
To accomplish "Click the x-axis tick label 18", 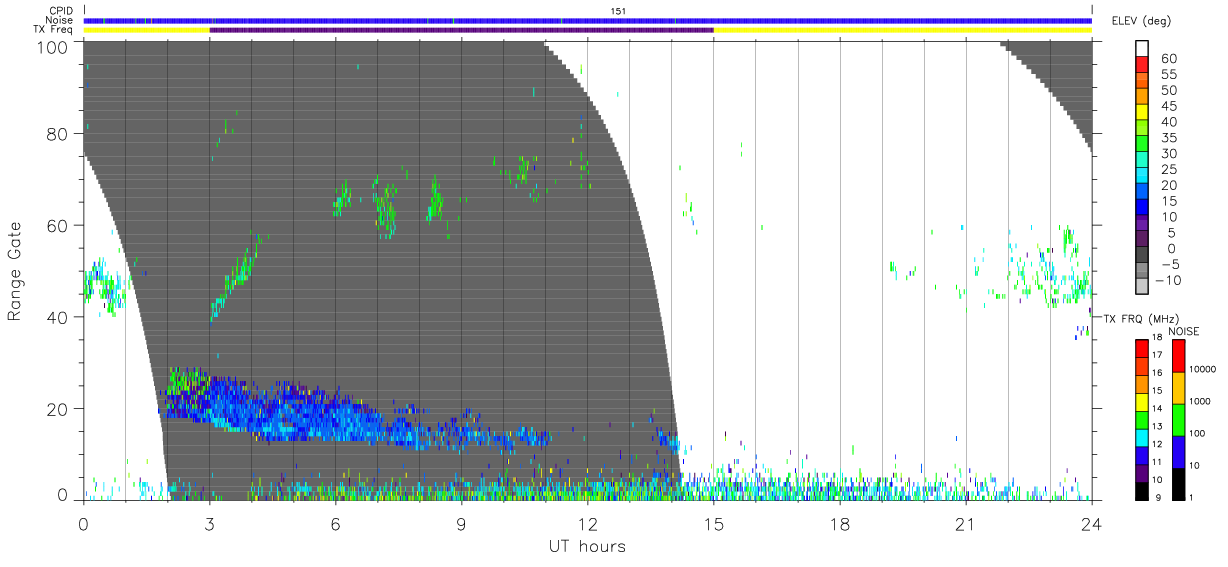I will point(839,523).
